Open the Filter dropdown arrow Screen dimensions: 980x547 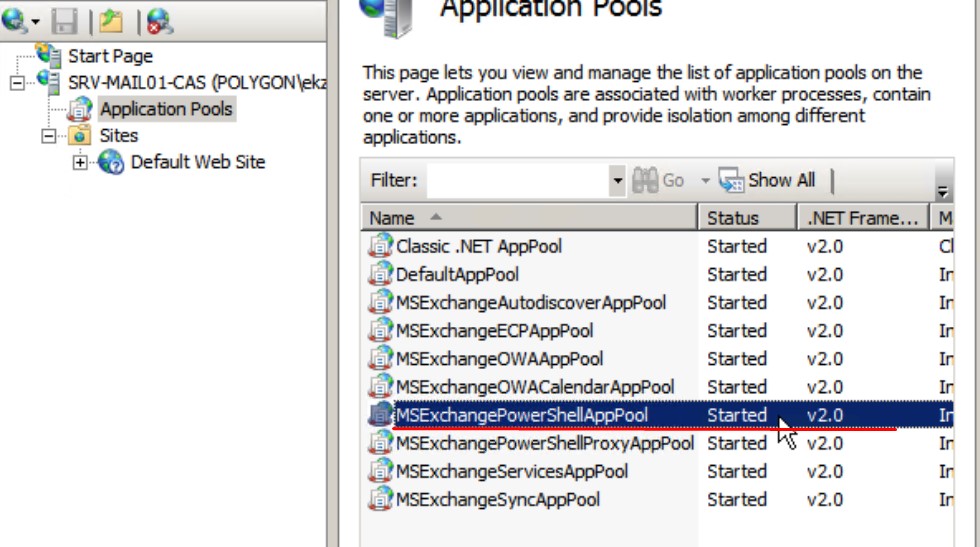pos(617,181)
